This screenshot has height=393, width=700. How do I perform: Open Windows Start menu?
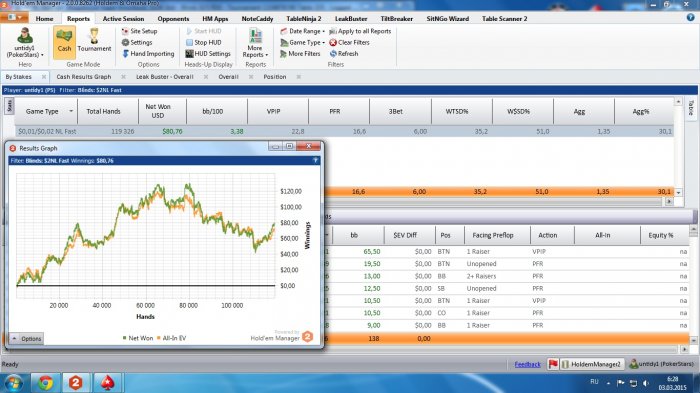[13, 383]
